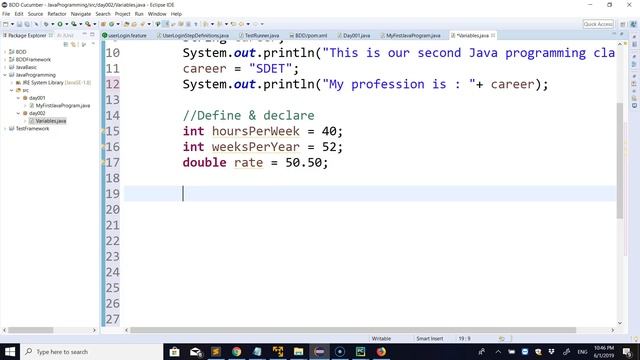This screenshot has width=640, height=360.
Task: Close the Variables.java editor tab
Action: click(x=493, y=36)
